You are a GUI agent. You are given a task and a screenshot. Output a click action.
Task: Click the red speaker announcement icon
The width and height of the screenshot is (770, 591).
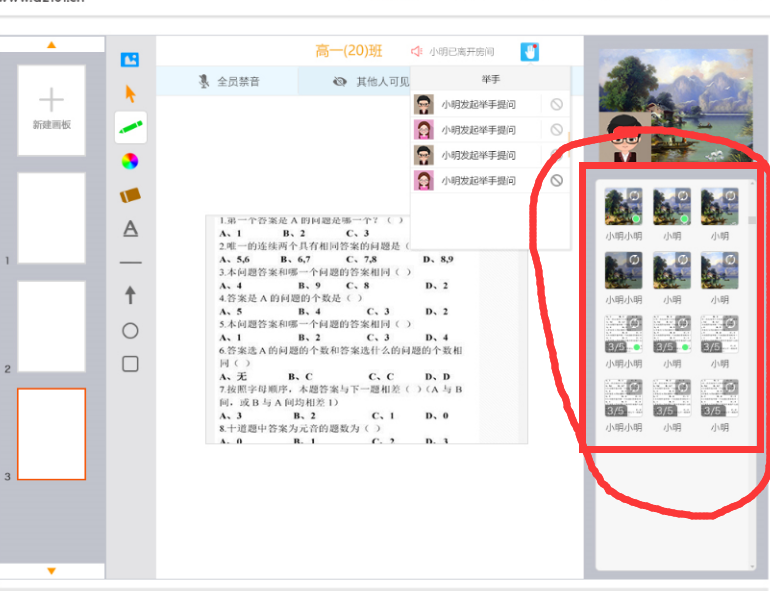coord(416,51)
